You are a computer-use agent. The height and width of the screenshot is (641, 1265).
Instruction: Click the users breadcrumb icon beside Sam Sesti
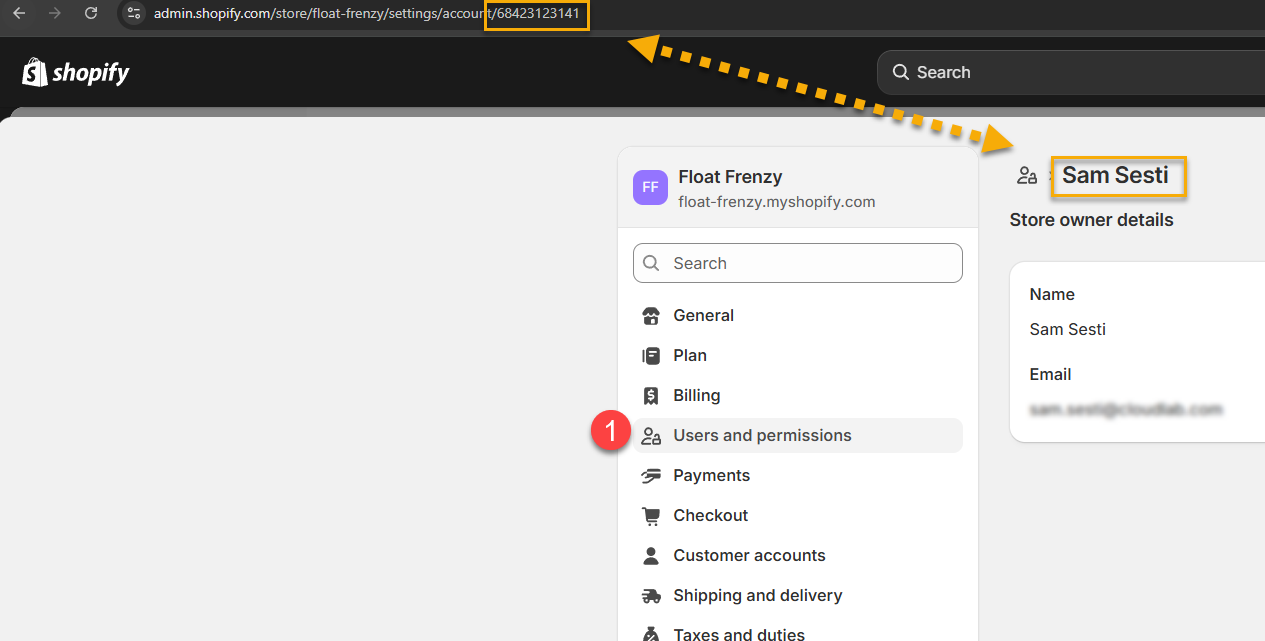(x=1026, y=176)
